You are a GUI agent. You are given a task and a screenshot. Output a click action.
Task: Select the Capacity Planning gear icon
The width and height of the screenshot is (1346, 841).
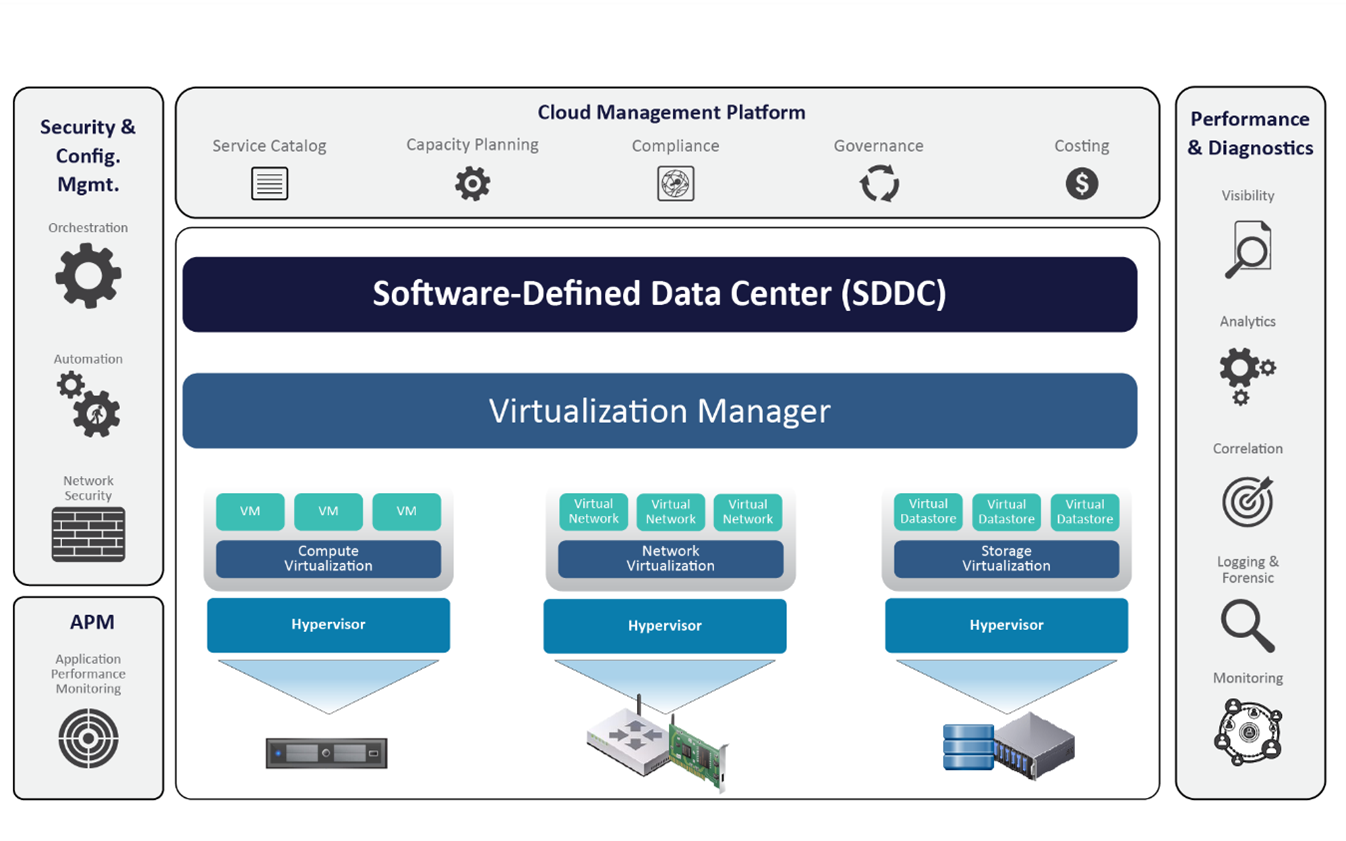pos(472,183)
